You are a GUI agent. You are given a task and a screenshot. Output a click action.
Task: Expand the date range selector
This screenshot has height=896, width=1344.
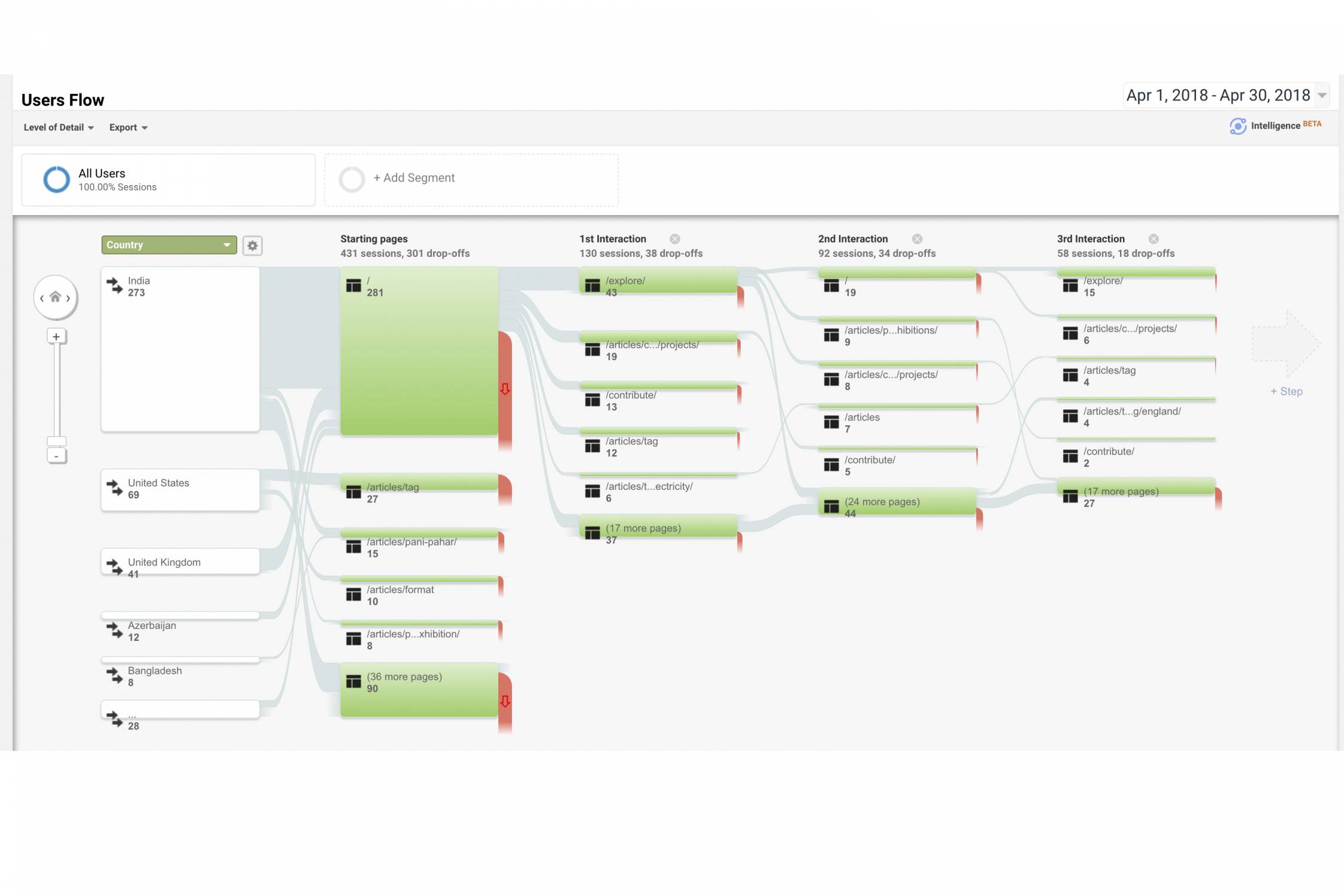(1322, 96)
